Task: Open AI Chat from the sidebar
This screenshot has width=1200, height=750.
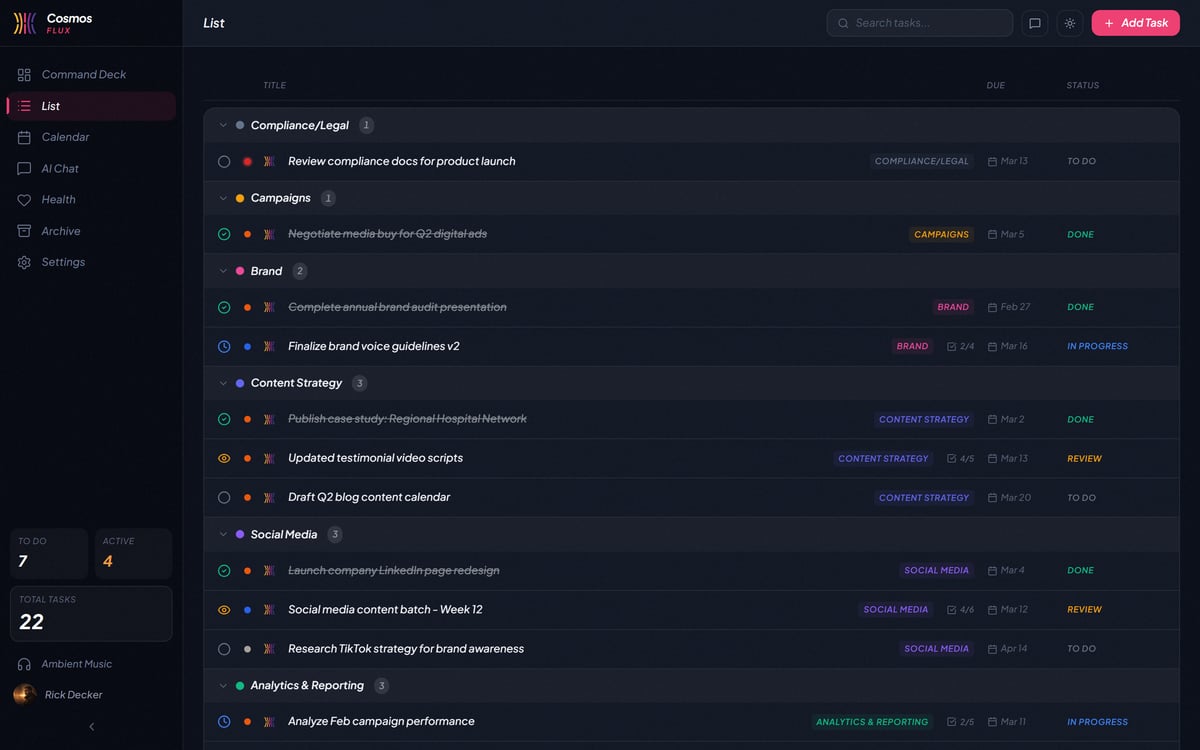Action: point(24,168)
